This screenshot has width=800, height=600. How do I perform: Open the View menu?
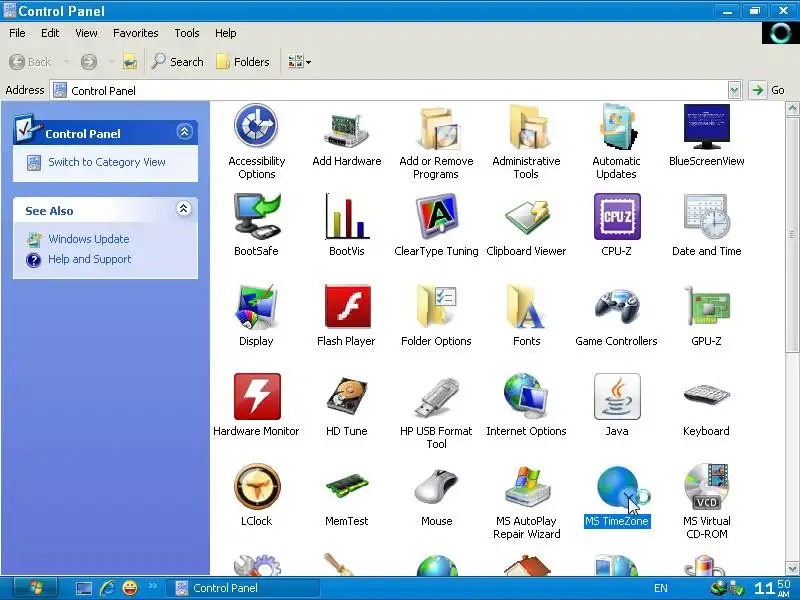(x=86, y=33)
